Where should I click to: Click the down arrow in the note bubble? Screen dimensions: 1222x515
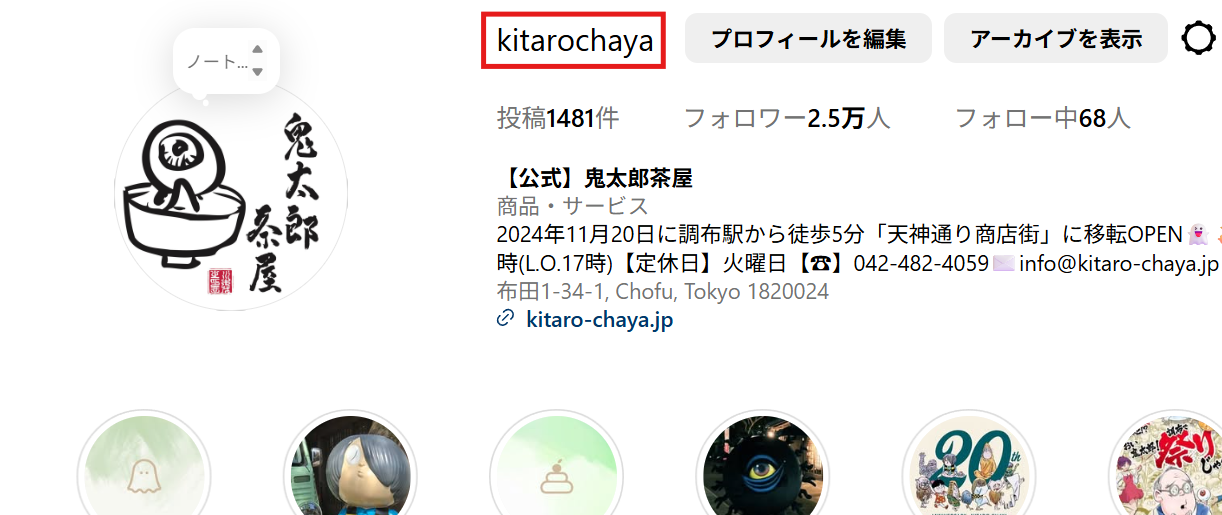[257, 72]
